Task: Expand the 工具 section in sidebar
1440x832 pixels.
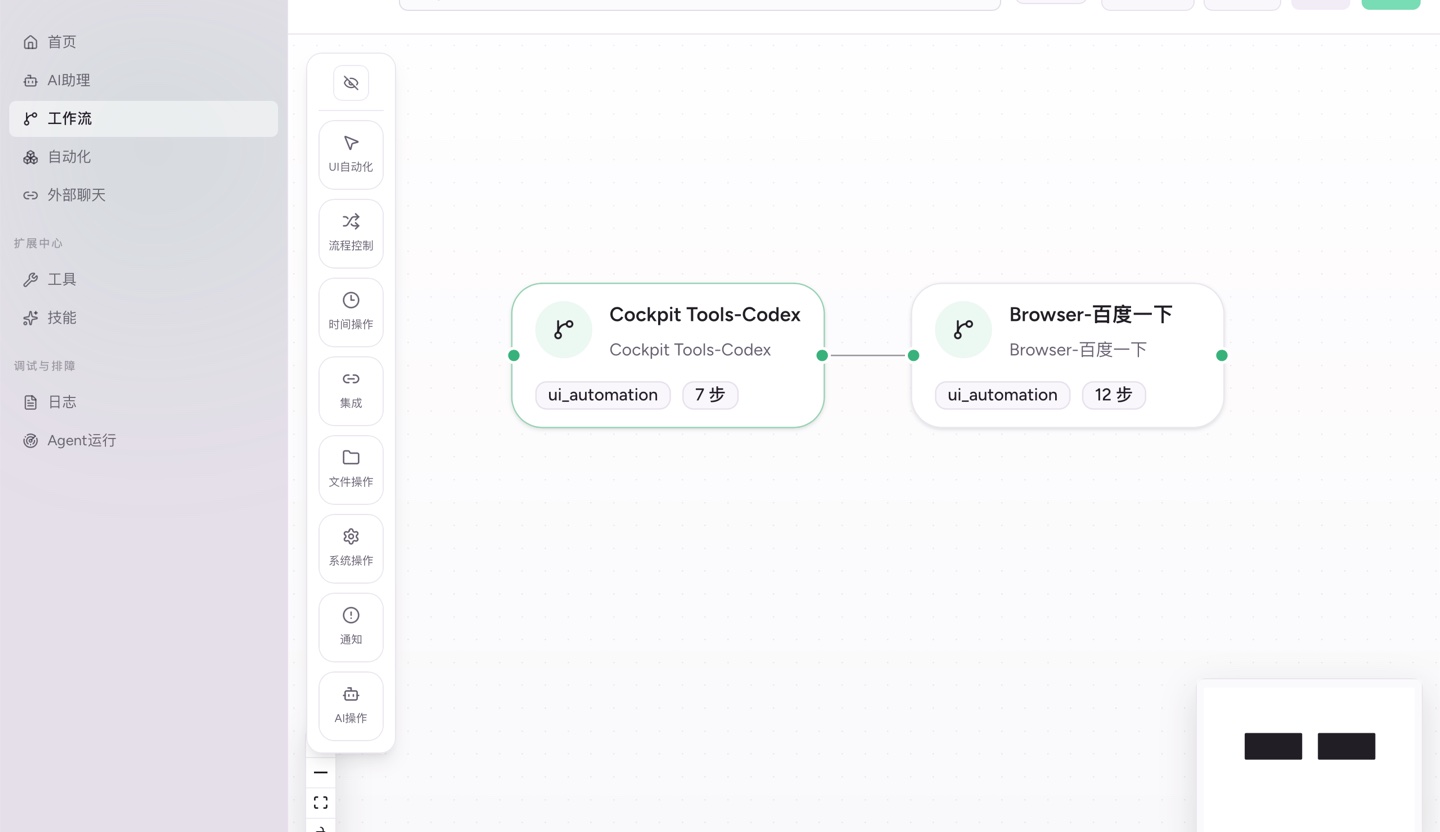Action: coord(61,279)
